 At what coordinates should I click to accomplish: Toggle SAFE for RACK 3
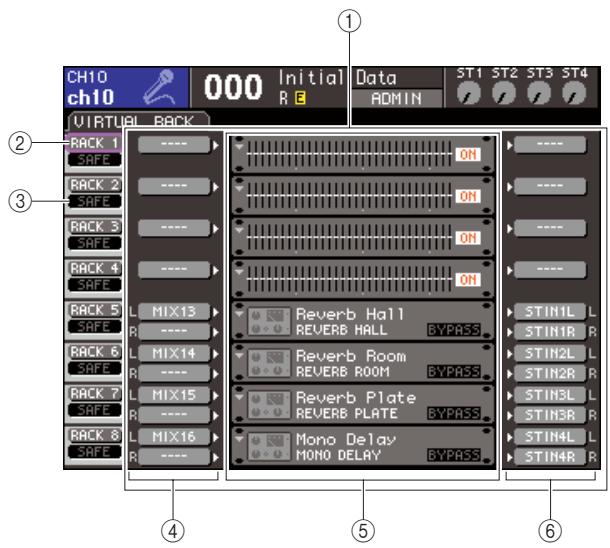click(x=94, y=243)
